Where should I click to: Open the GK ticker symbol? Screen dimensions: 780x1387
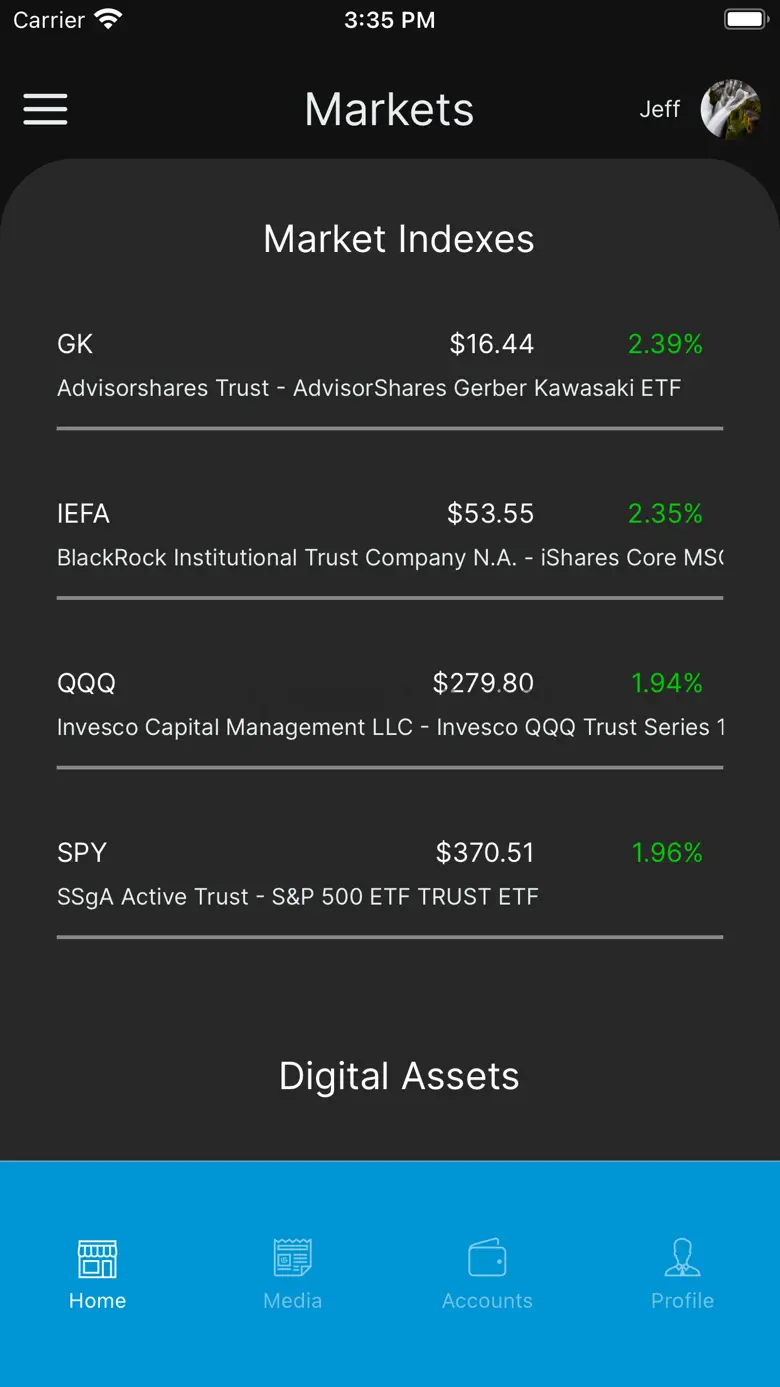click(x=75, y=344)
